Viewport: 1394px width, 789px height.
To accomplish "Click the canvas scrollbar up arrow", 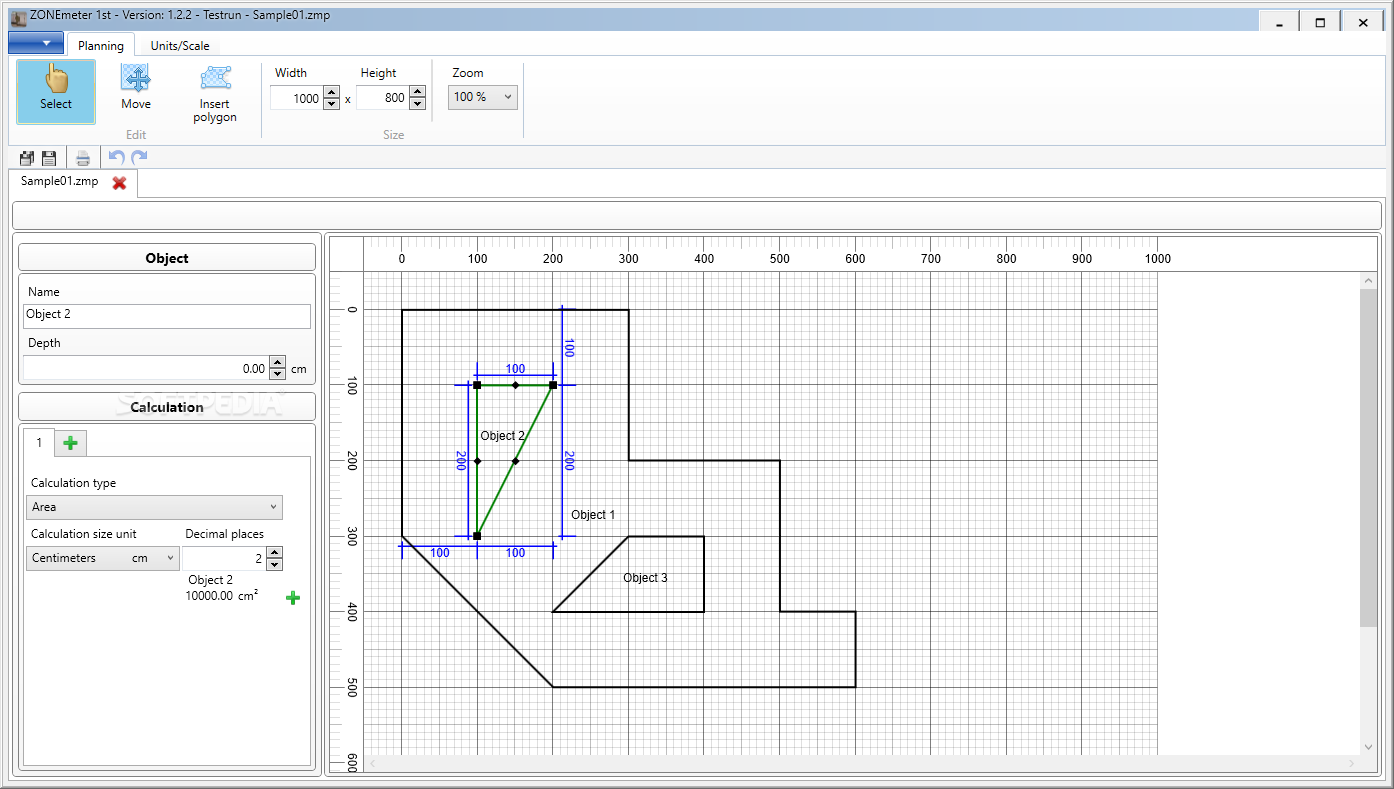I will (1369, 282).
